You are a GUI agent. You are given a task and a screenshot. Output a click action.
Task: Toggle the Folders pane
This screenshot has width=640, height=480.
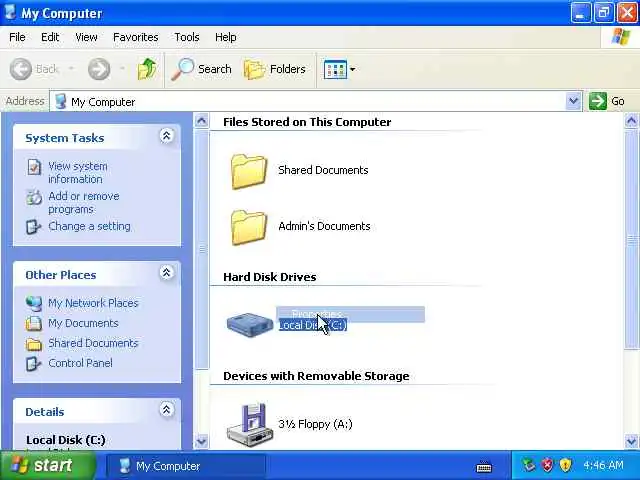tap(274, 69)
